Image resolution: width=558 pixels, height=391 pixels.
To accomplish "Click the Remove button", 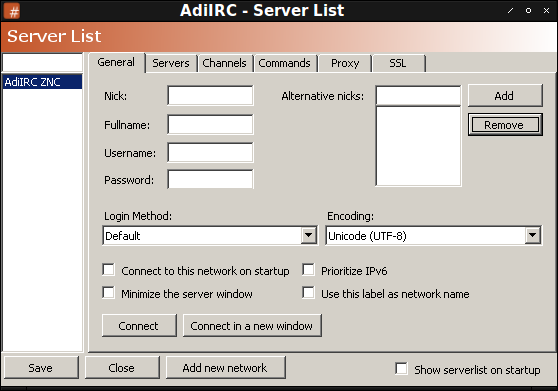I will [505, 125].
